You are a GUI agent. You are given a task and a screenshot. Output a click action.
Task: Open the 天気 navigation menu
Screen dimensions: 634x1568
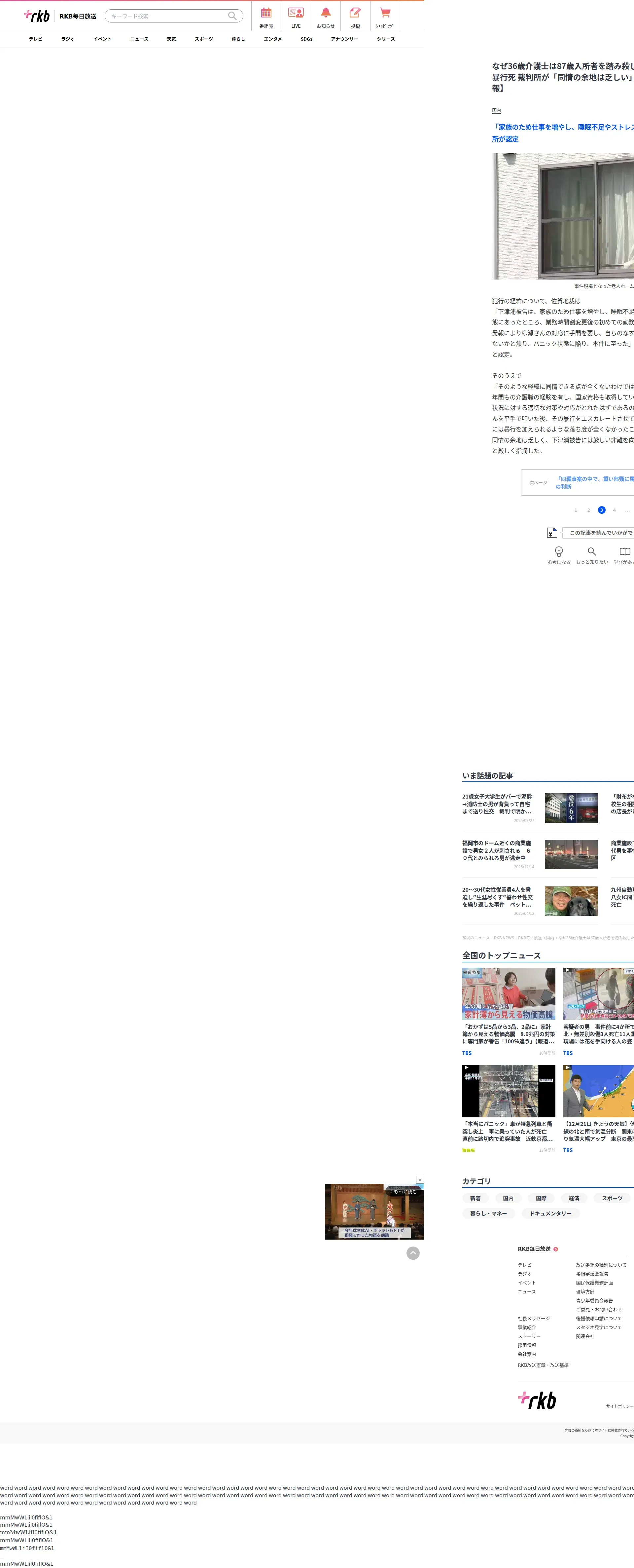point(172,39)
